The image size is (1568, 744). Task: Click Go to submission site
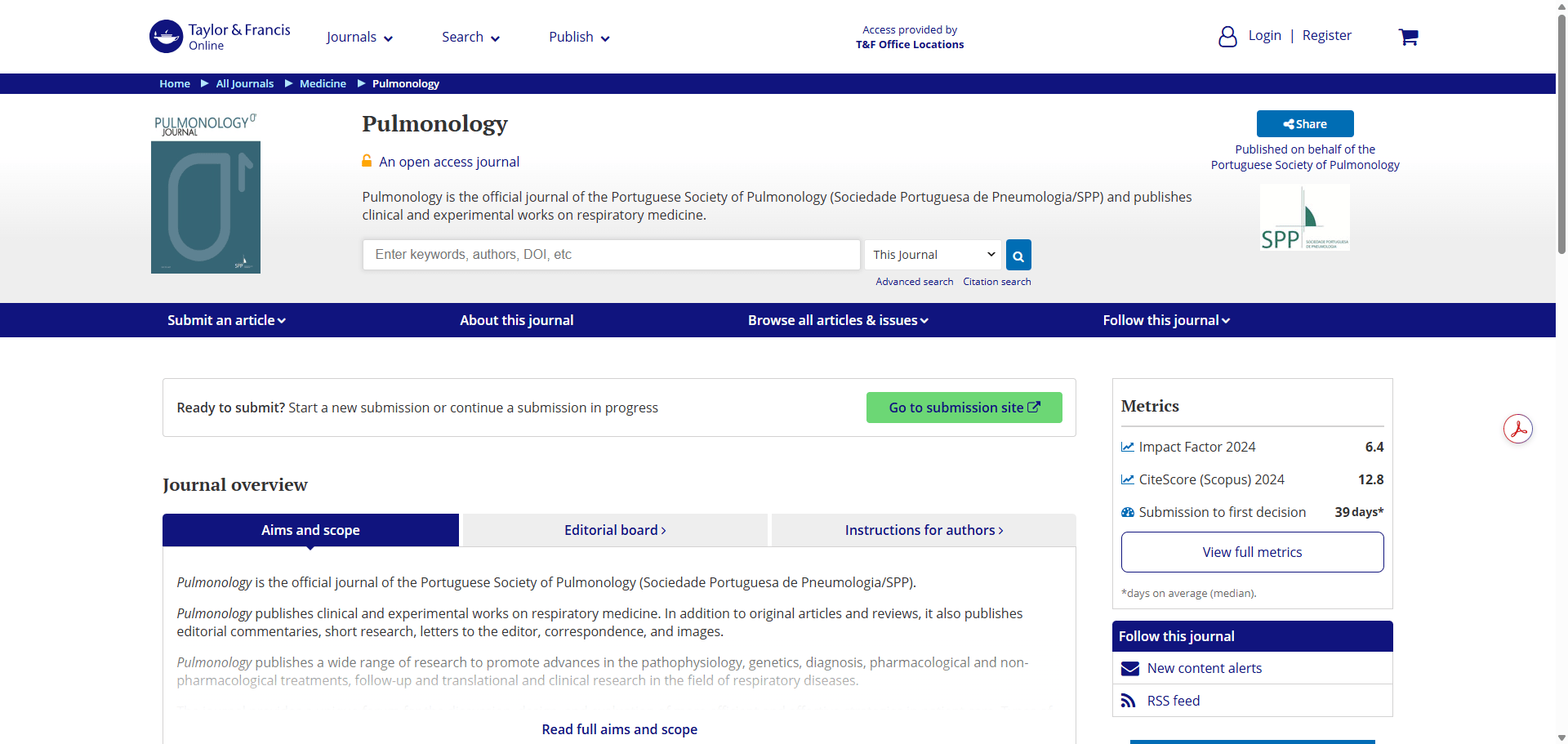[x=964, y=408]
